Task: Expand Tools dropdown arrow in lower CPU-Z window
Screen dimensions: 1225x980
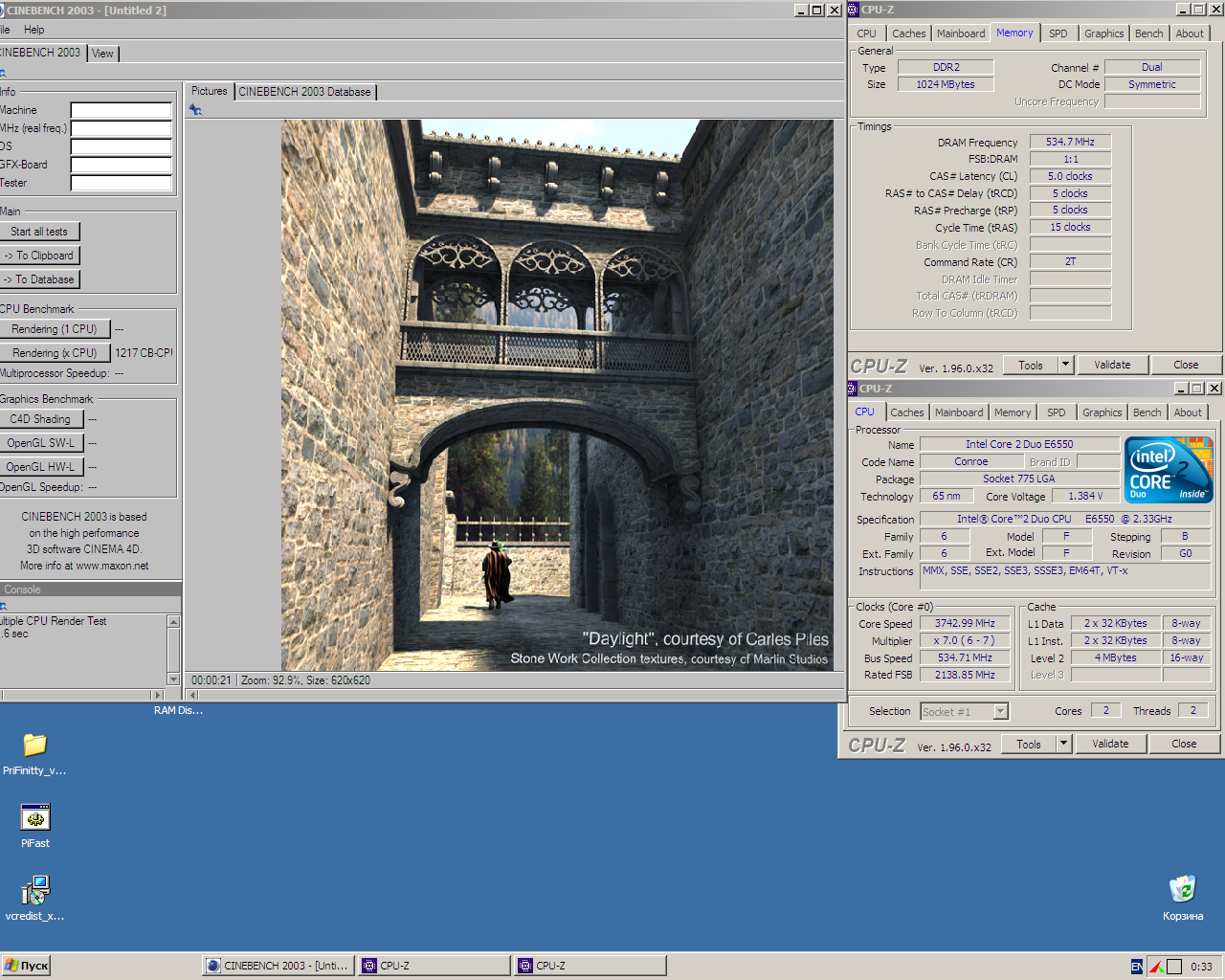Action: click(x=1063, y=744)
